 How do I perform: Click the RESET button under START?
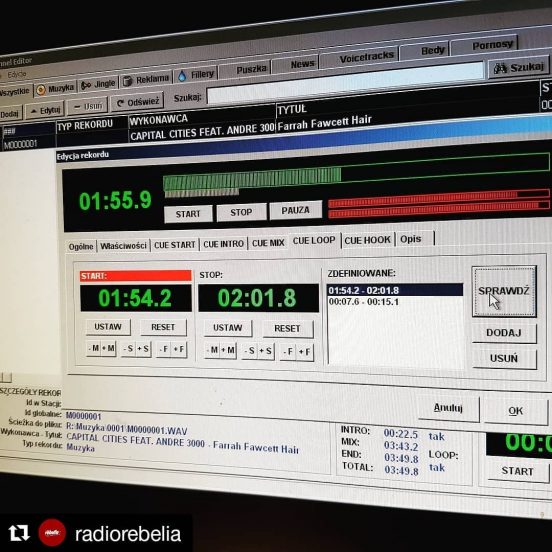163,327
